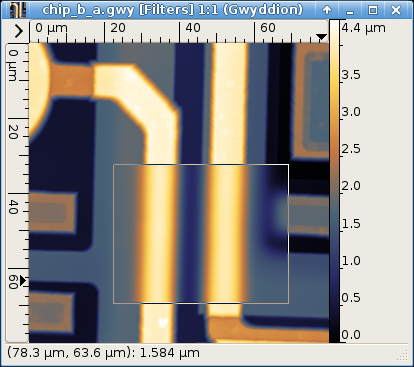The image size is (414, 367).
Task: Click the small heart-shaped bright spot on lower trace
Action: coord(163,323)
